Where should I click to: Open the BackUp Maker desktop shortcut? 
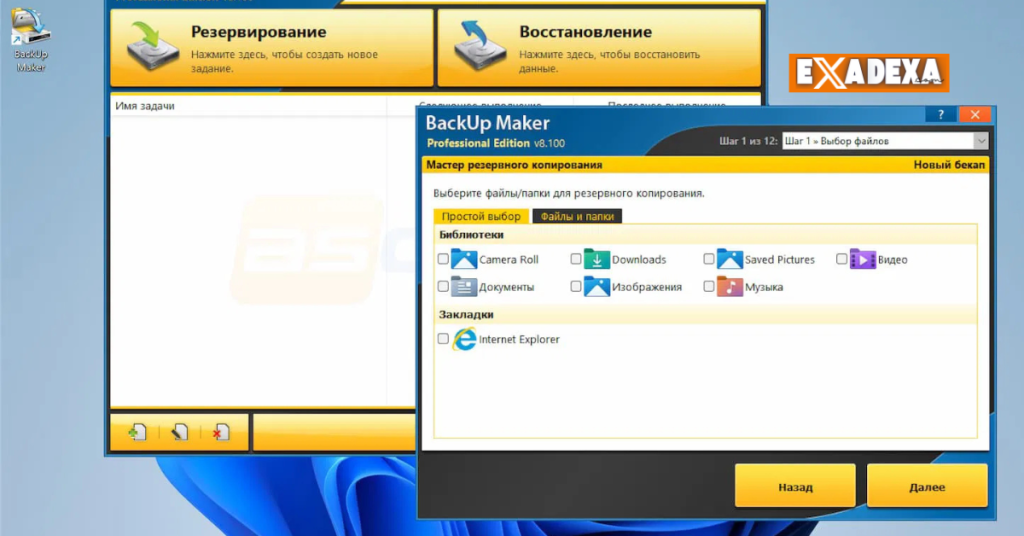point(30,39)
